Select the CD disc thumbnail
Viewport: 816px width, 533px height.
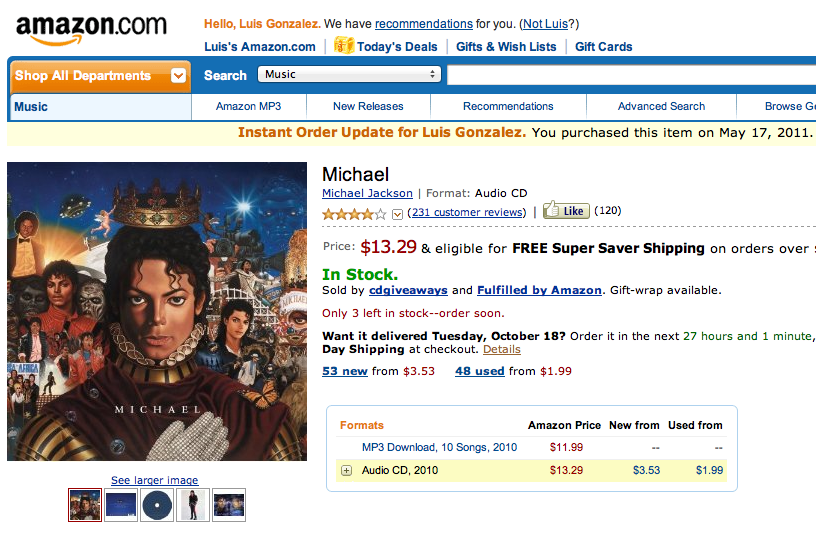[157, 505]
